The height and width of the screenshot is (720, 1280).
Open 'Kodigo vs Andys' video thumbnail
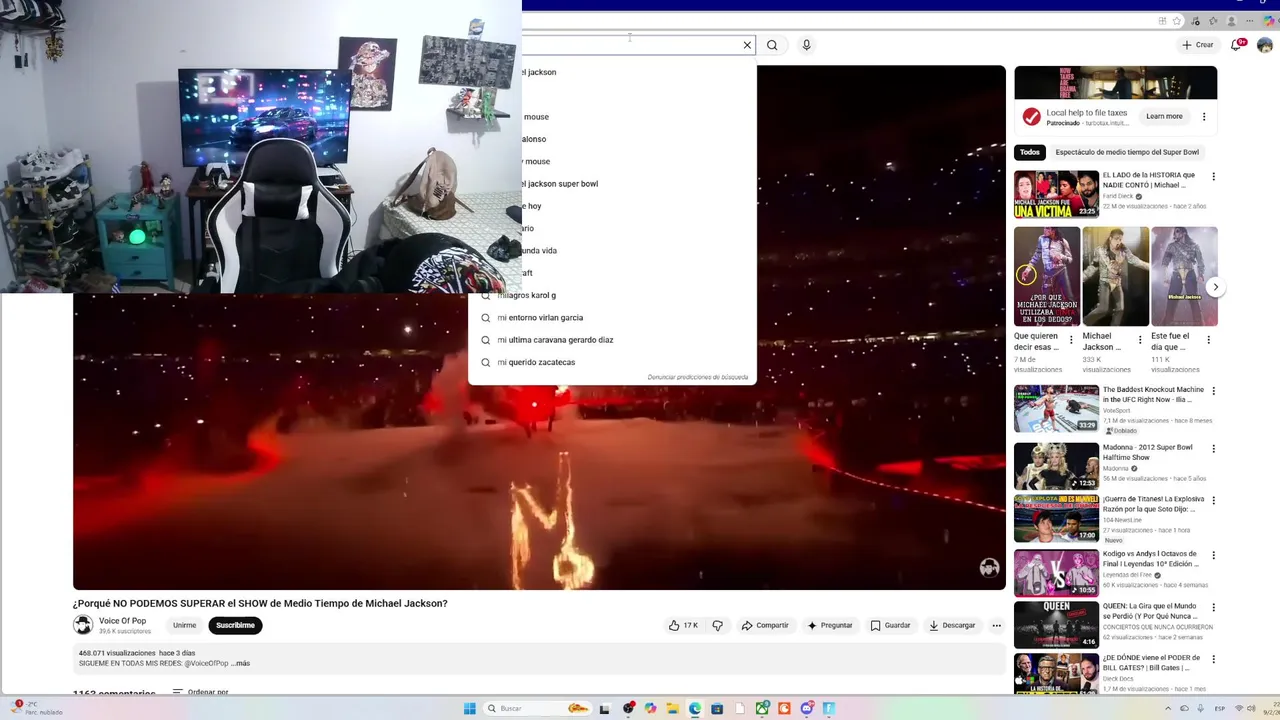[1056, 573]
